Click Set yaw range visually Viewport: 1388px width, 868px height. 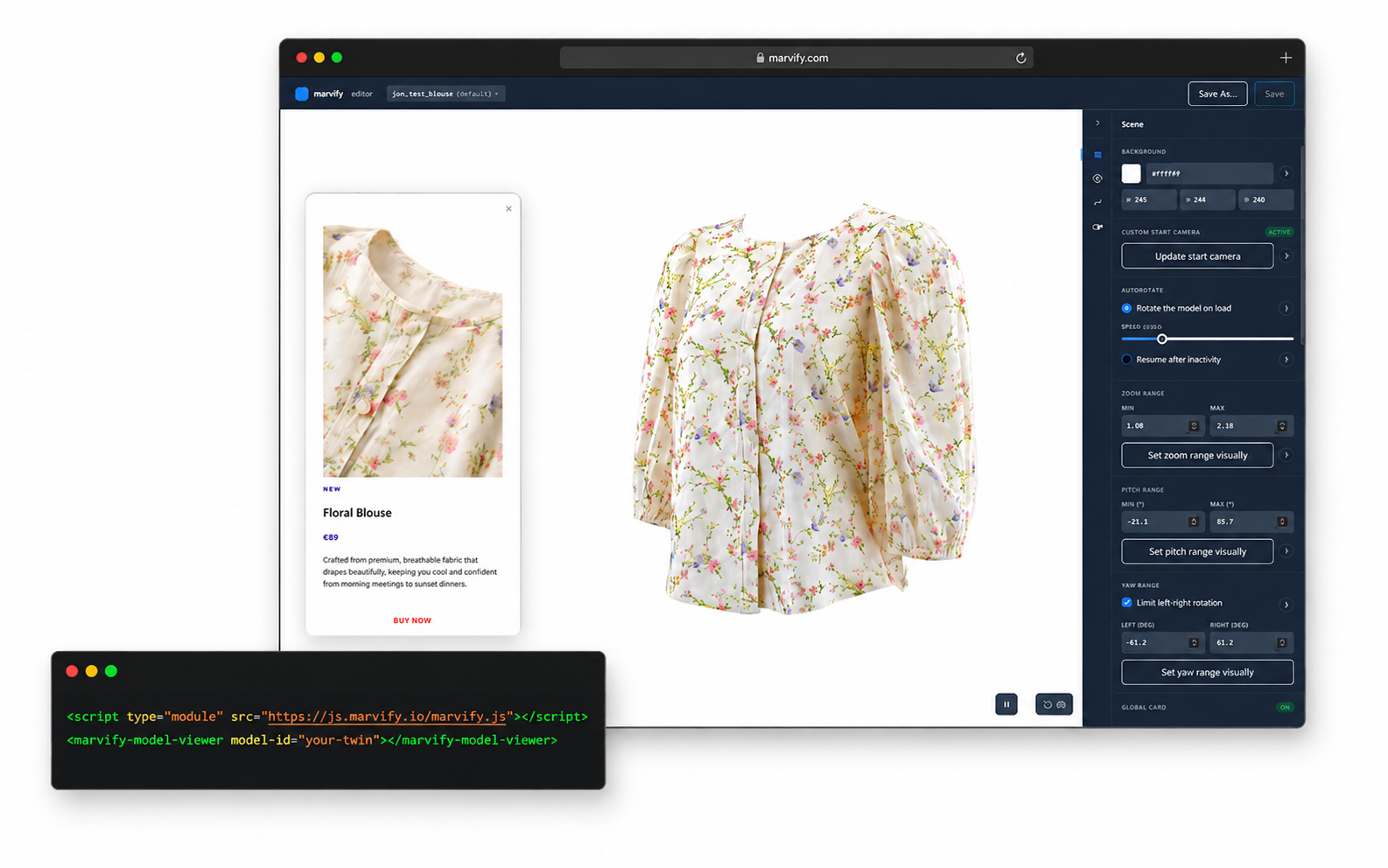click(1208, 672)
